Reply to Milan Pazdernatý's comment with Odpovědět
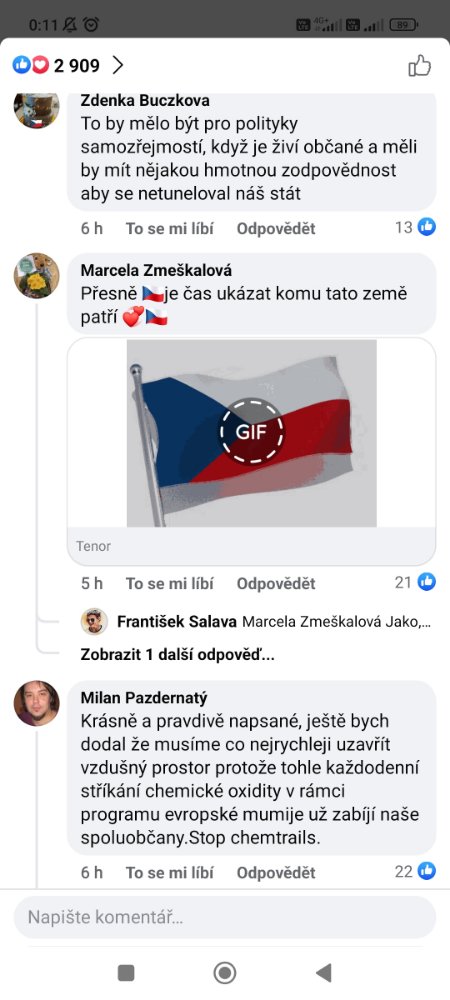Viewport: 450px width, 1000px height. pos(276,872)
